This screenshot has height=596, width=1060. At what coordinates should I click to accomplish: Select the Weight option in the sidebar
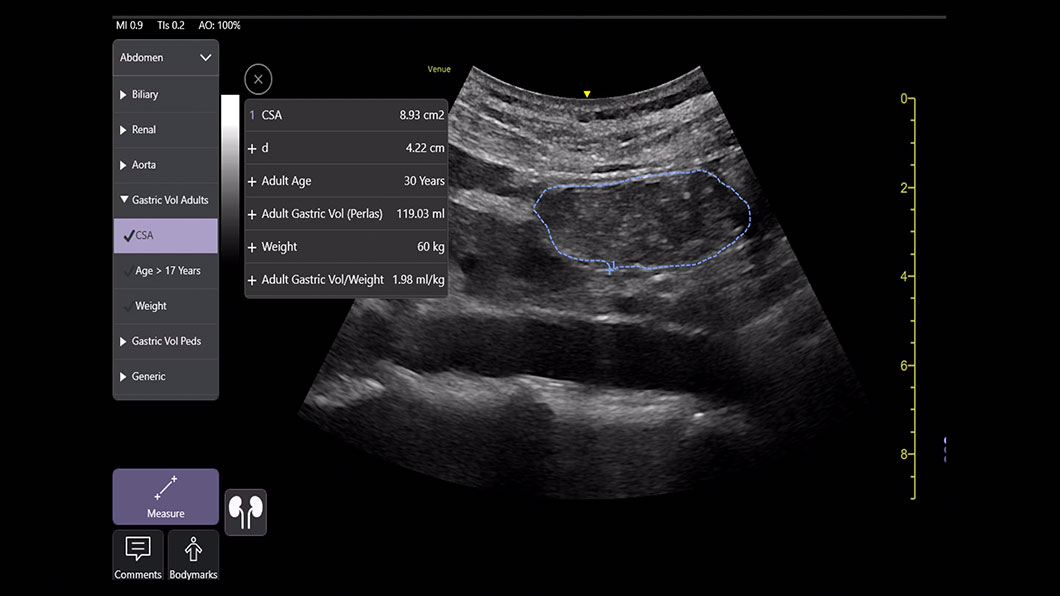pos(160,305)
